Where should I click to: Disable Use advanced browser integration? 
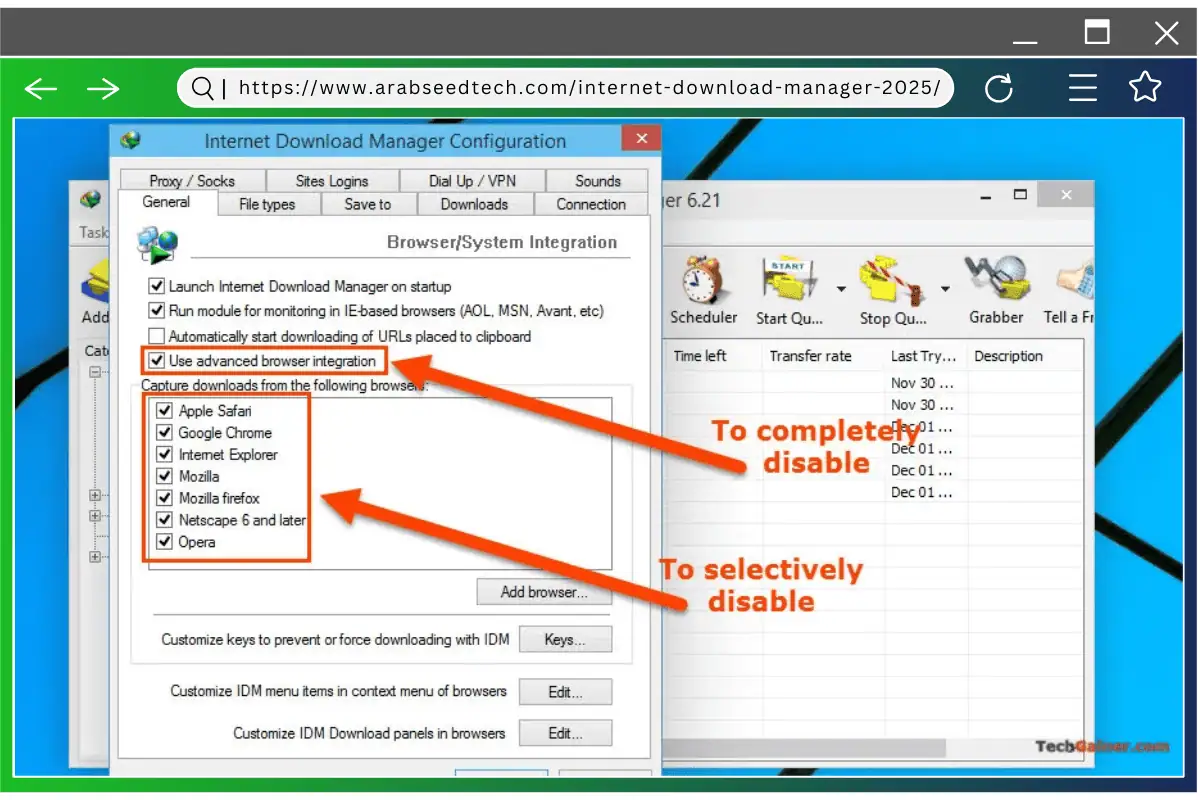tap(157, 361)
